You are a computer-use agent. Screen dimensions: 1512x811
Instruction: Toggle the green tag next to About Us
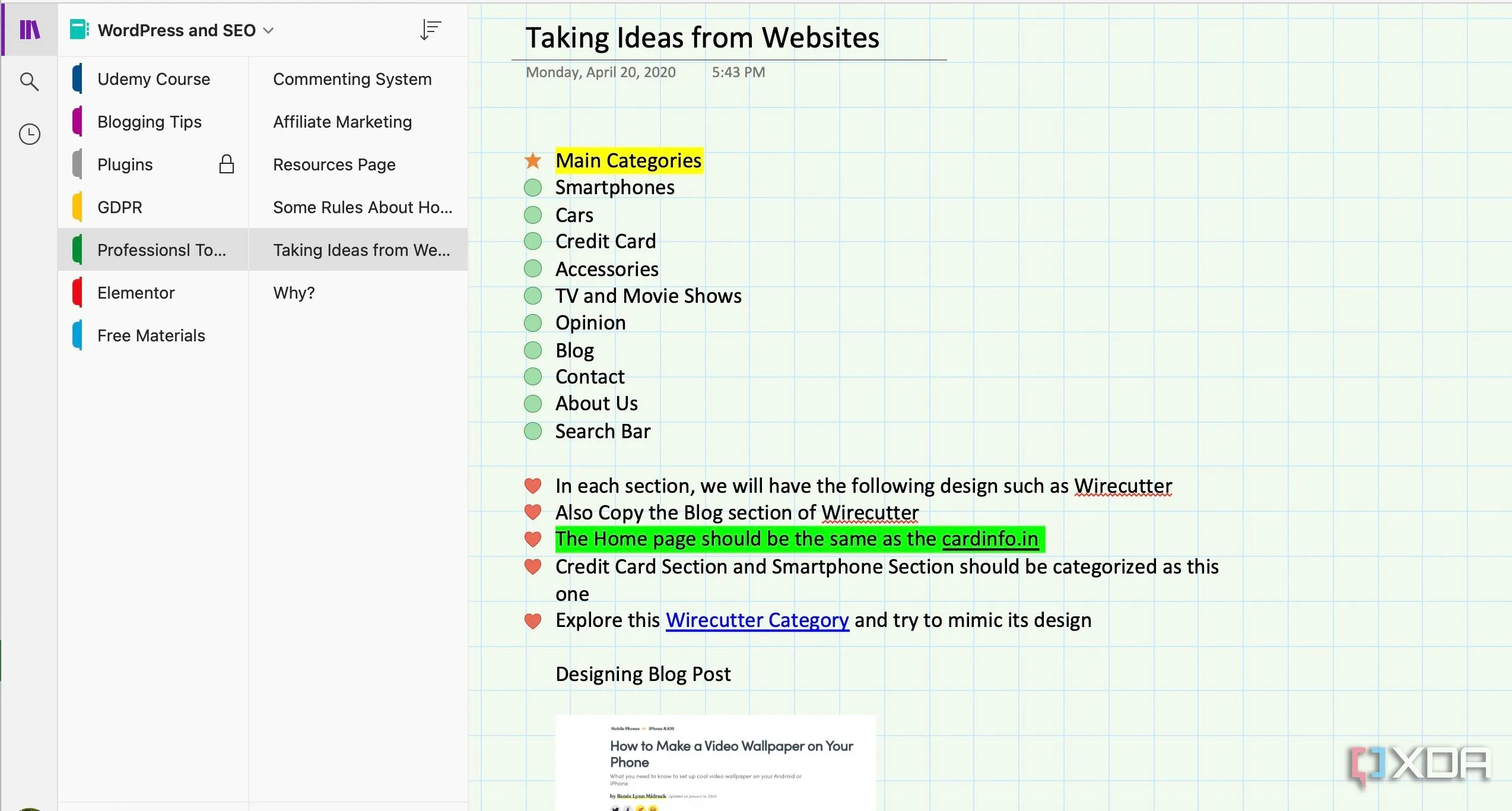coord(533,404)
